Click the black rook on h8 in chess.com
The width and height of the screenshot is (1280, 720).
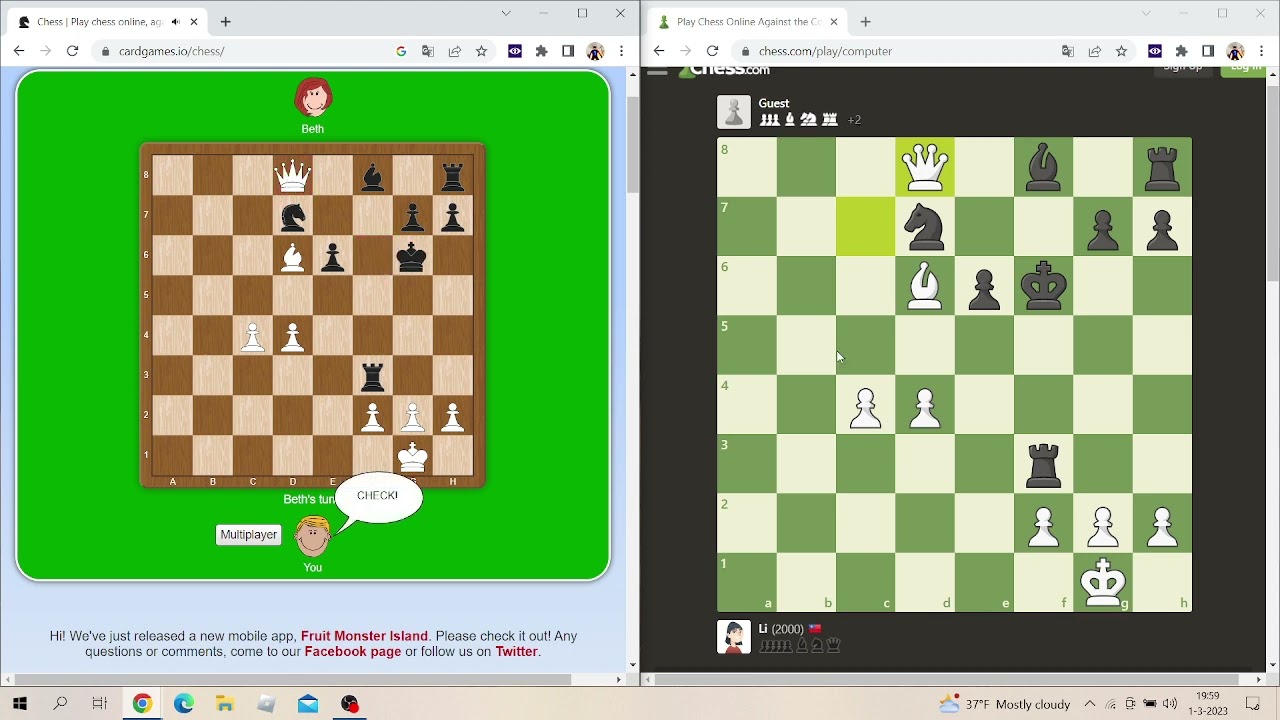click(x=1162, y=167)
